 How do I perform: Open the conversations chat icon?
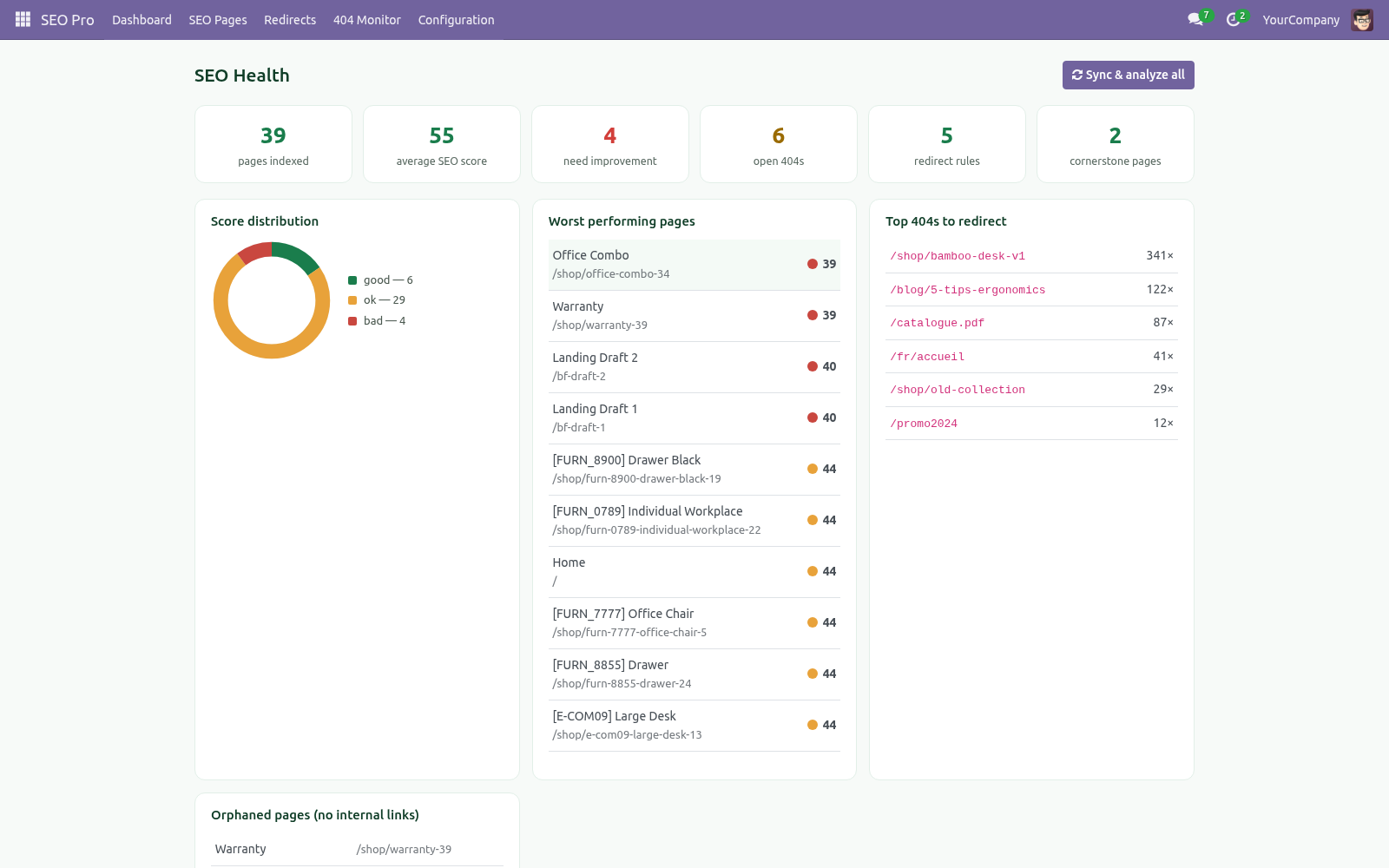point(1195,19)
